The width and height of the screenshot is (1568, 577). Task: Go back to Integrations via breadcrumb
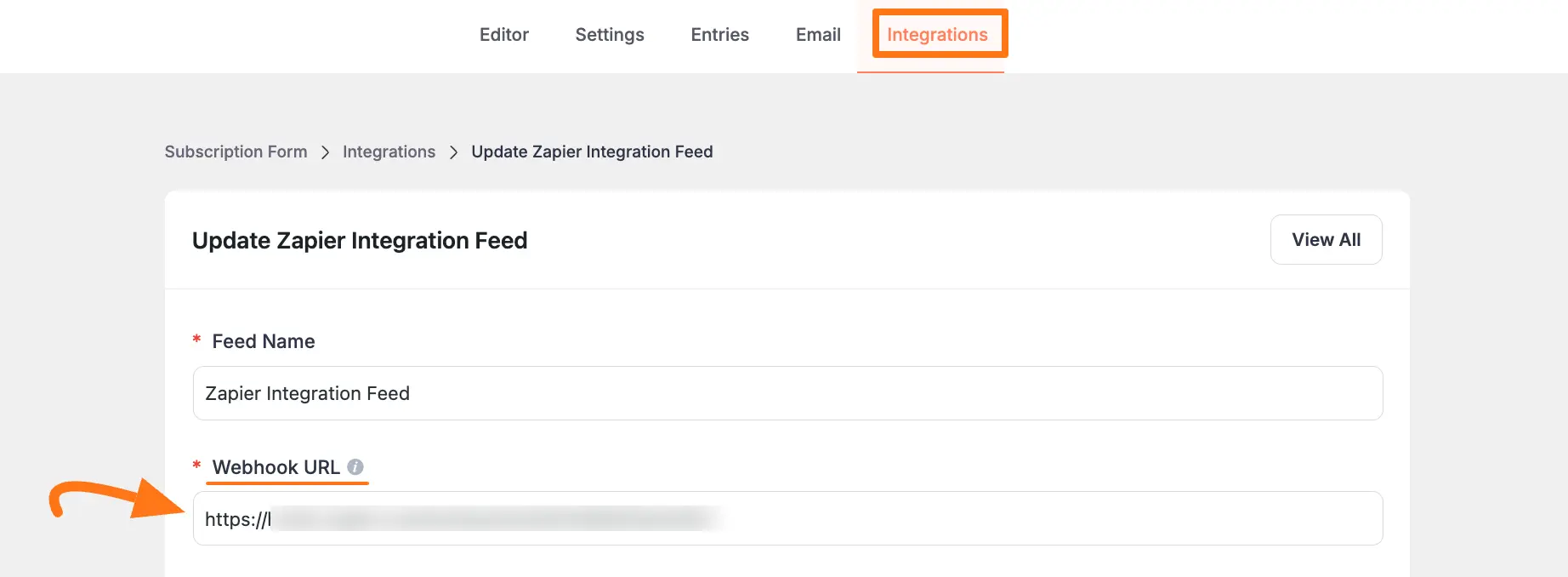pyautogui.click(x=389, y=151)
